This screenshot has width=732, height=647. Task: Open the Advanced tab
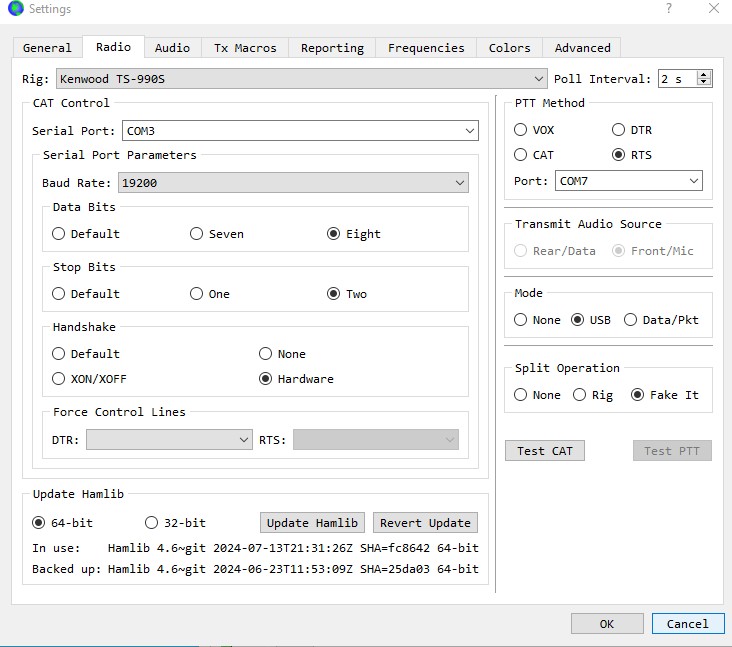click(x=582, y=48)
